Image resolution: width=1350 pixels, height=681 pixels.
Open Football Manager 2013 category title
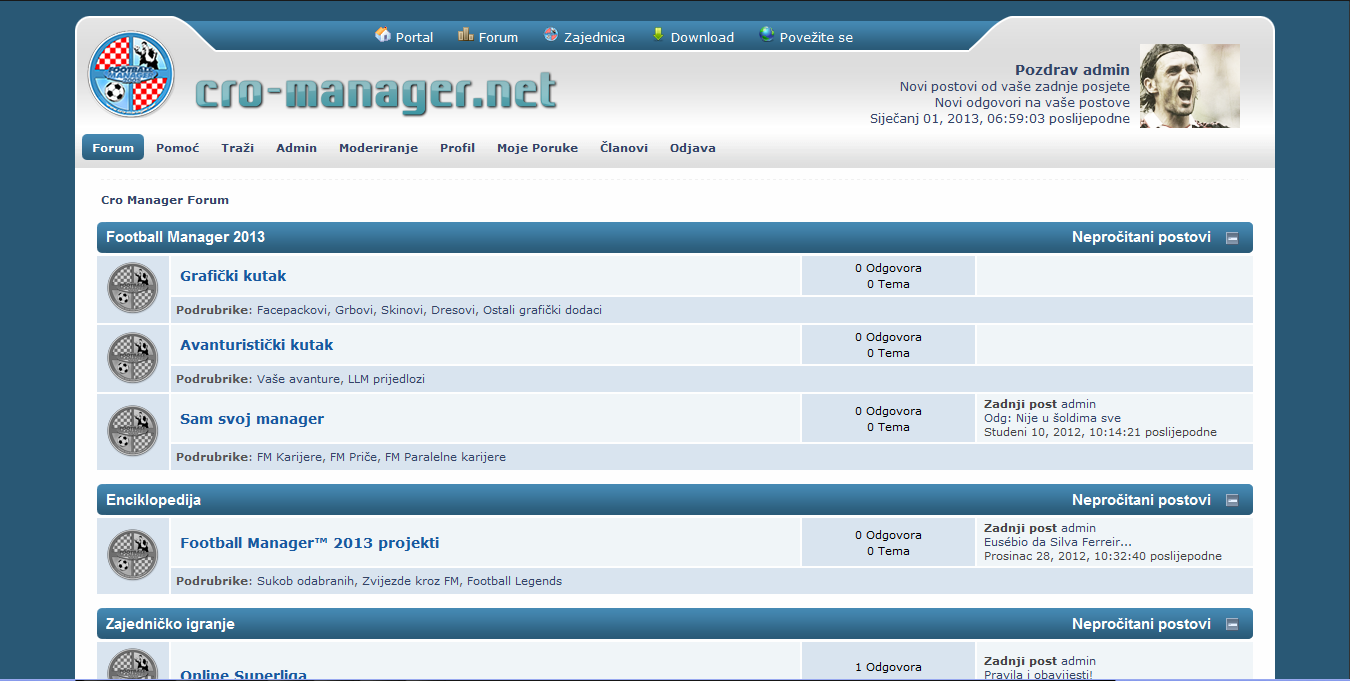coord(186,237)
